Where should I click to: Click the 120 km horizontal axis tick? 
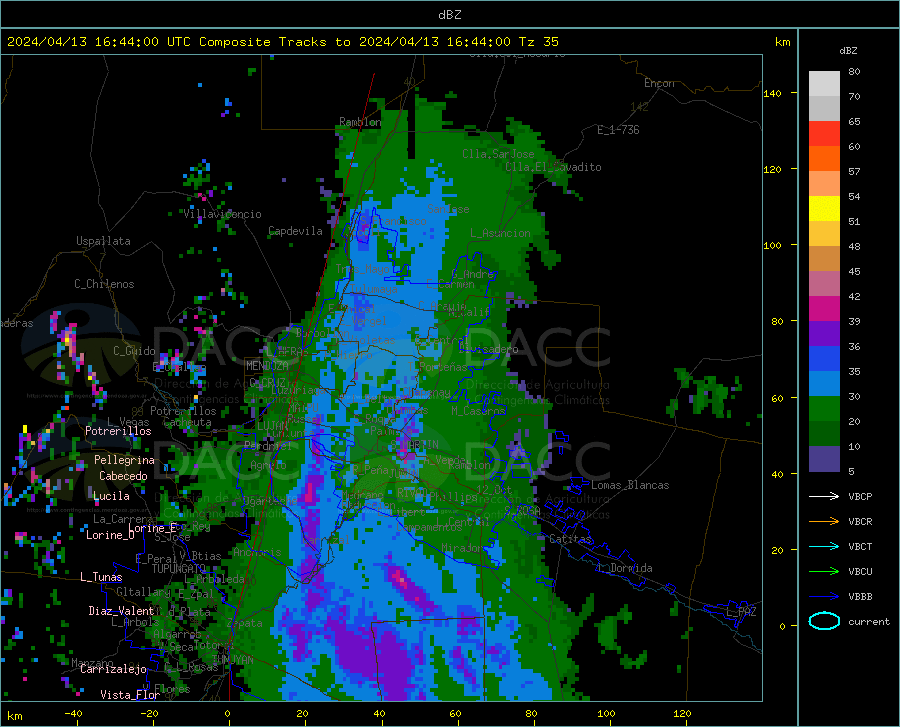pyautogui.click(x=682, y=713)
